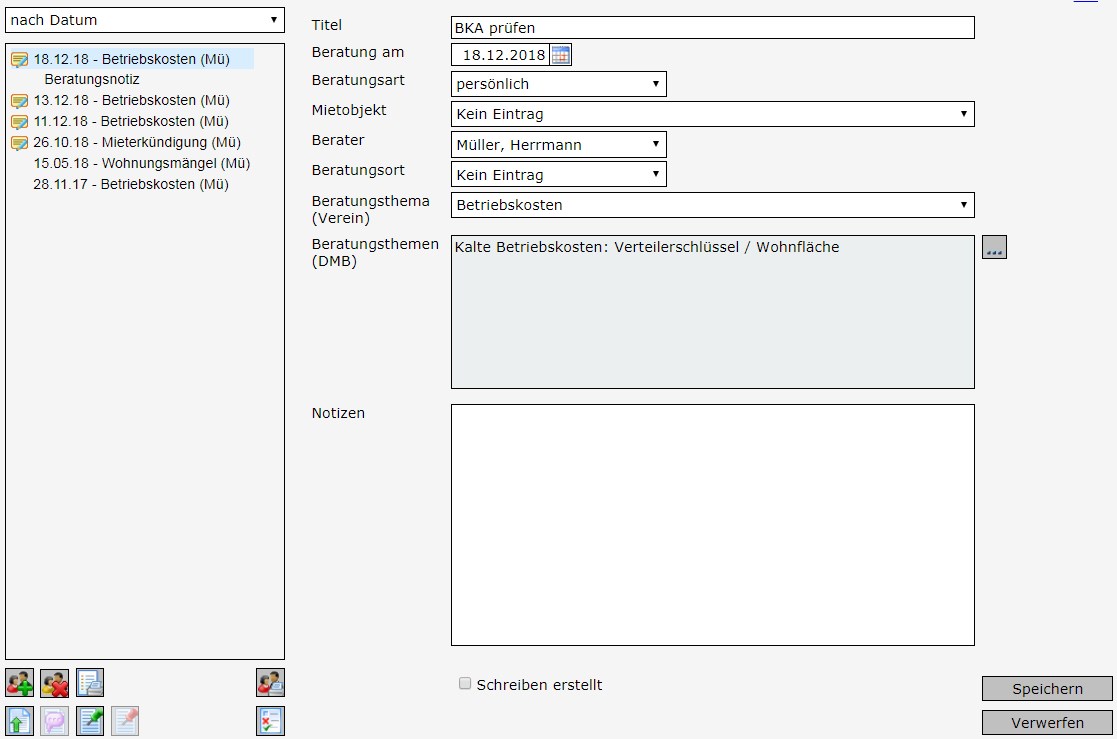Viewport: 1117px width, 739px height.
Task: Click the delete consultation icon with red X
Action: click(54, 683)
